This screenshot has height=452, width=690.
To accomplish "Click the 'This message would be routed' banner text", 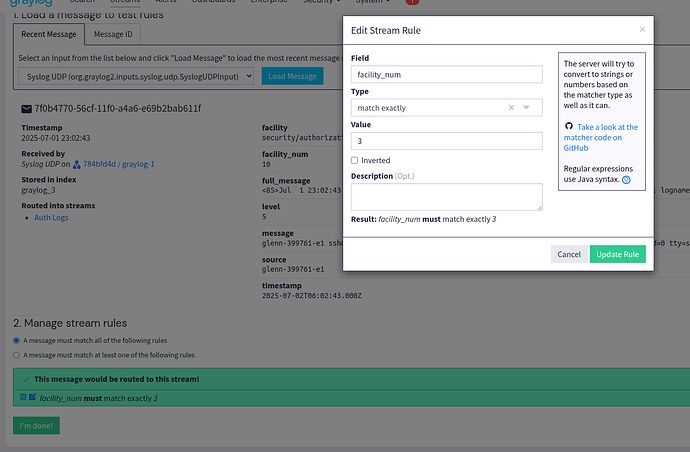I will click(x=117, y=379).
